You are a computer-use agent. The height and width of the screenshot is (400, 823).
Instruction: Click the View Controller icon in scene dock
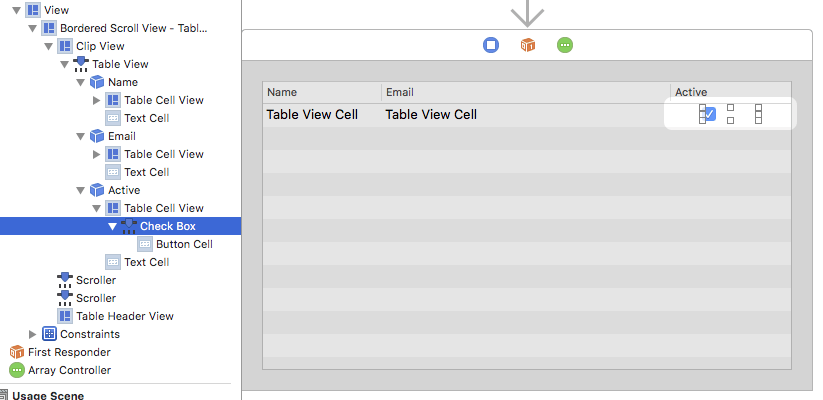491,45
